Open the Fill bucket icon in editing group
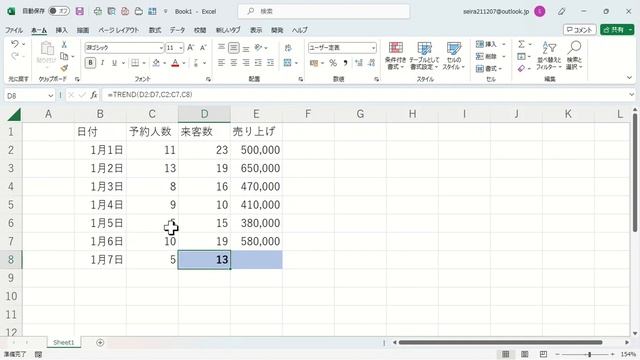 [521, 56]
